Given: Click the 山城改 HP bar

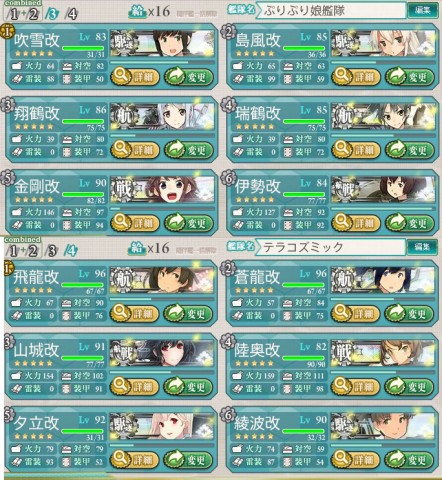Looking at the screenshot, I should 83,359.
